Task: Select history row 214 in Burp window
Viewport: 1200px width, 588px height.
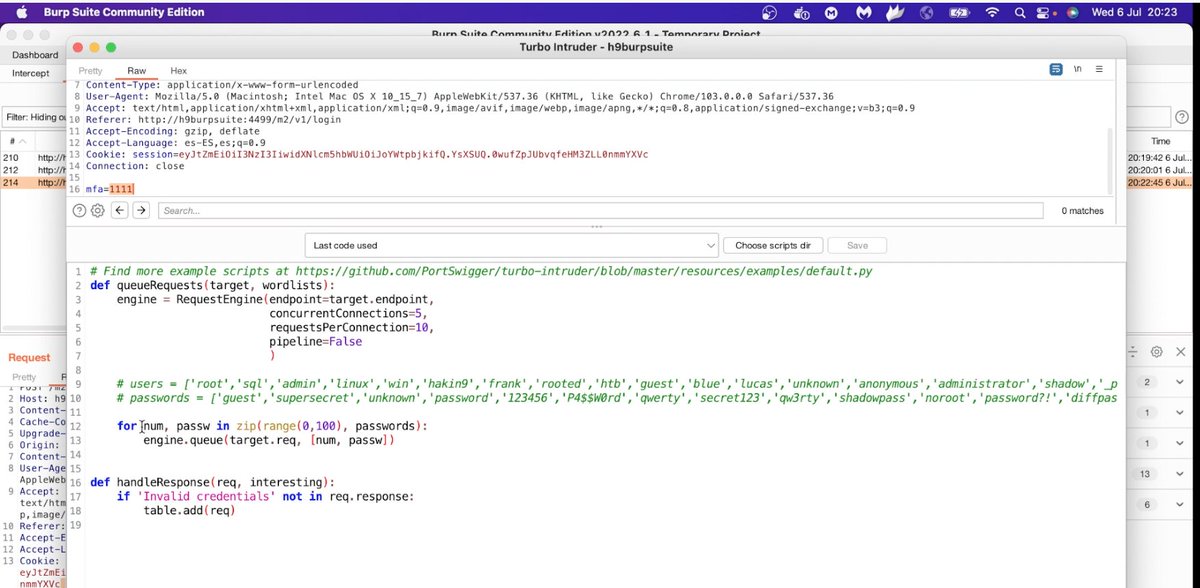Action: (x=33, y=183)
